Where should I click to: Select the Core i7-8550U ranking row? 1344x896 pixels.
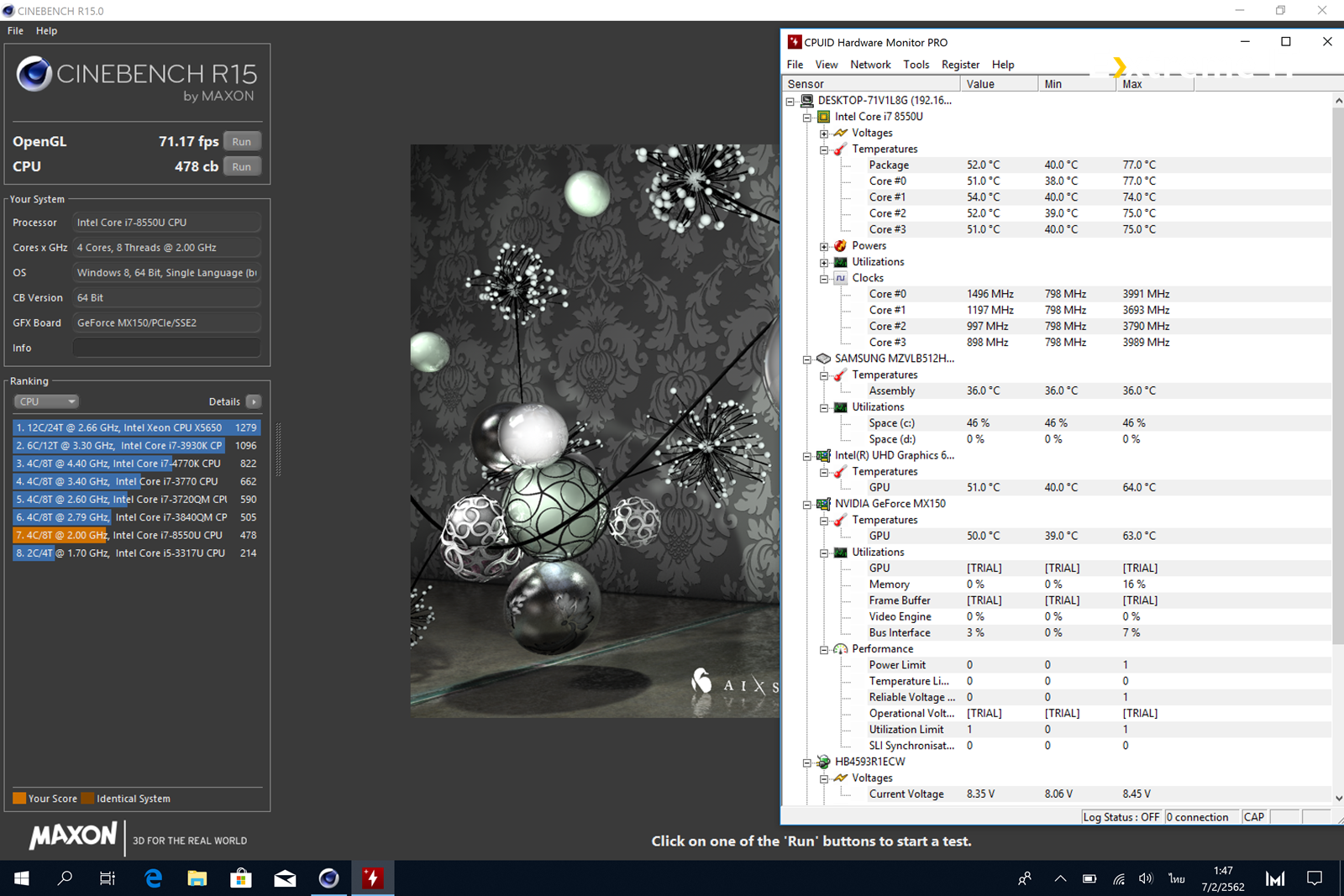tap(136, 535)
